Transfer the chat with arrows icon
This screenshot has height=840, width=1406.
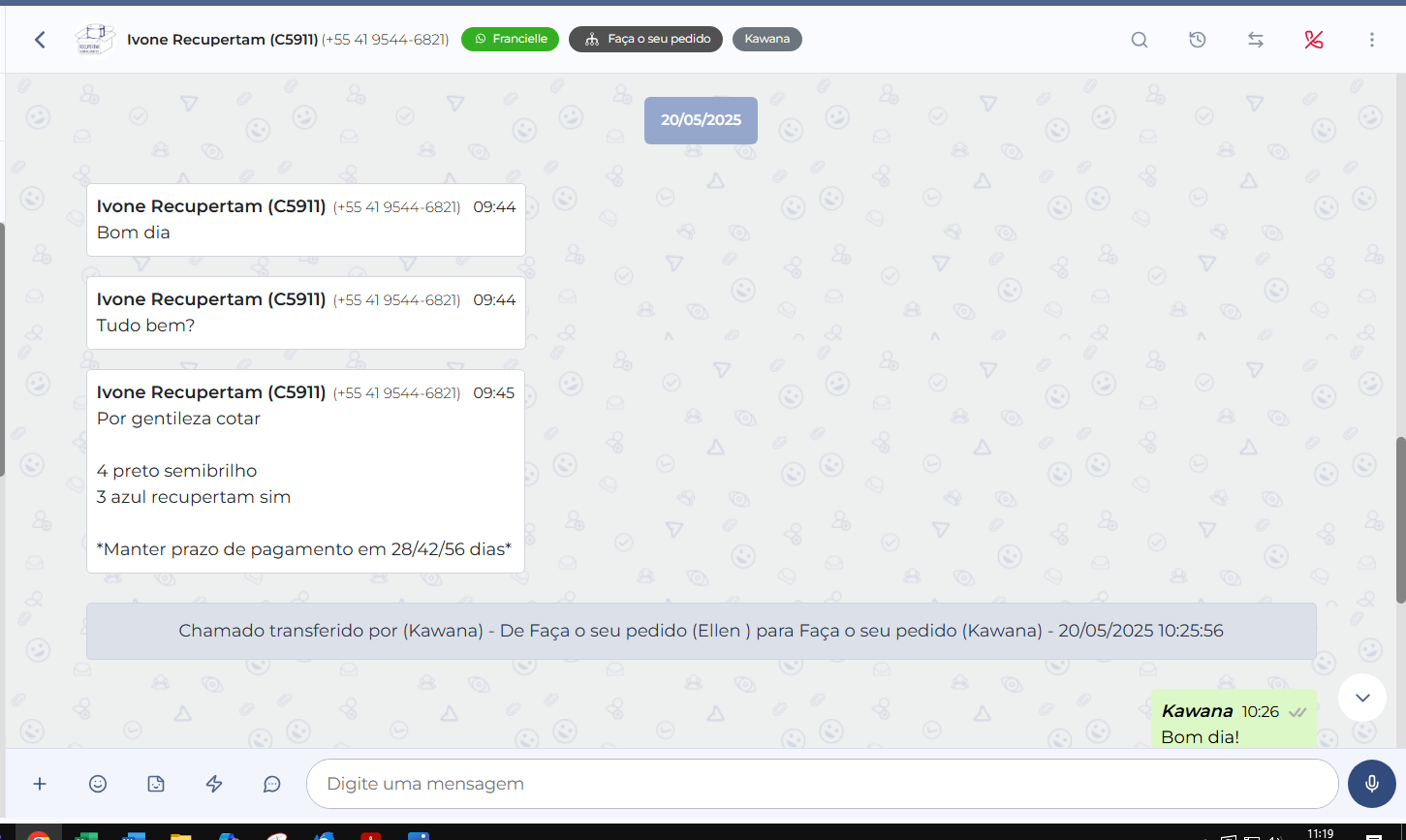(1256, 40)
